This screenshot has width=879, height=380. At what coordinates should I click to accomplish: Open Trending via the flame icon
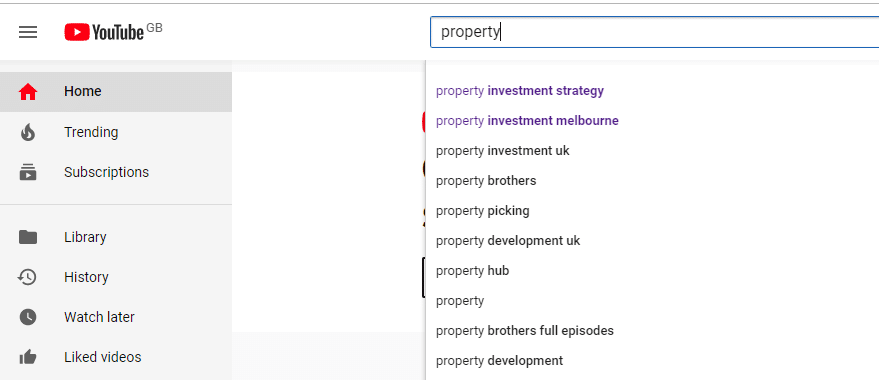pyautogui.click(x=28, y=132)
